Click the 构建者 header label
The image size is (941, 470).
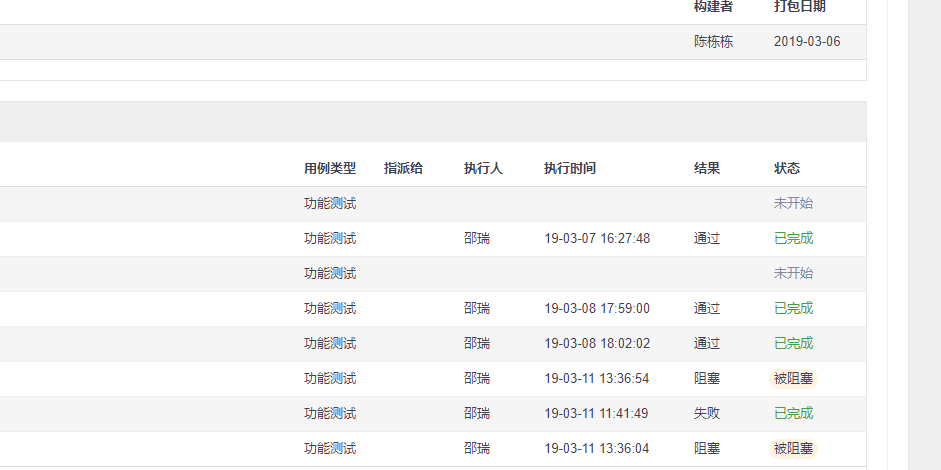[x=713, y=7]
